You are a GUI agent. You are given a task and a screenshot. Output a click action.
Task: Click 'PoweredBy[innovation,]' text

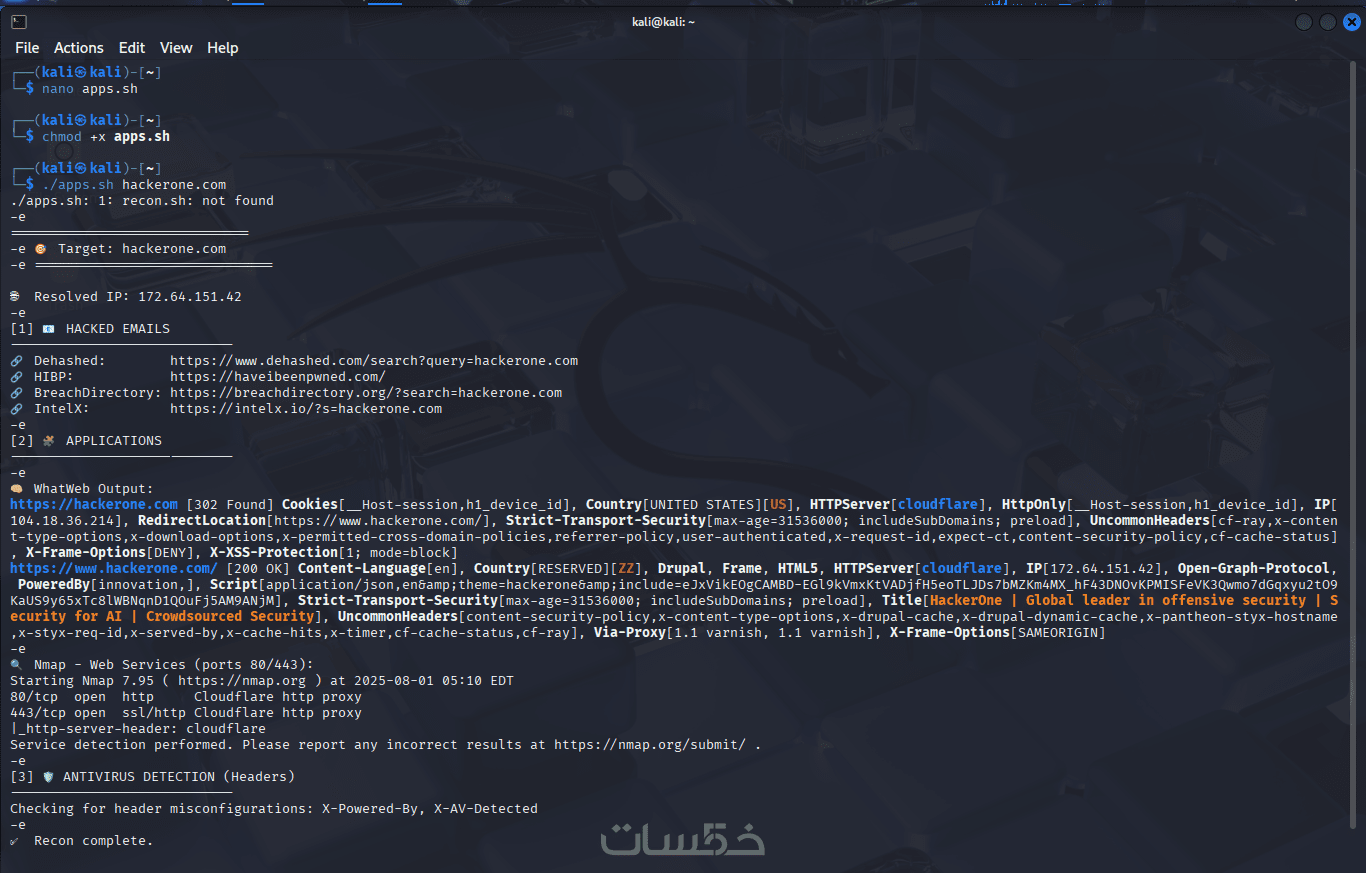click(x=106, y=585)
